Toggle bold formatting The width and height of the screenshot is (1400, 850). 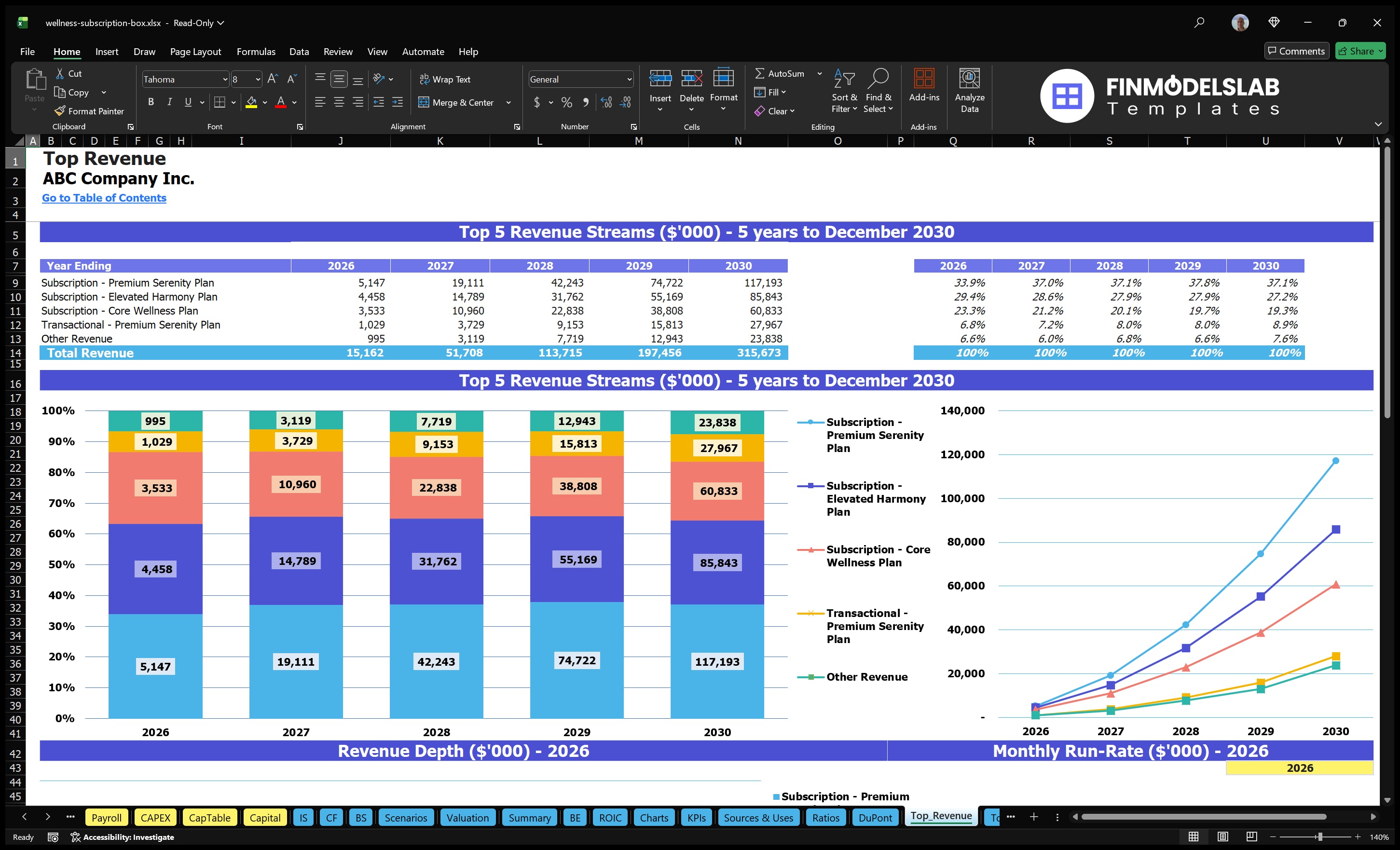[x=151, y=102]
